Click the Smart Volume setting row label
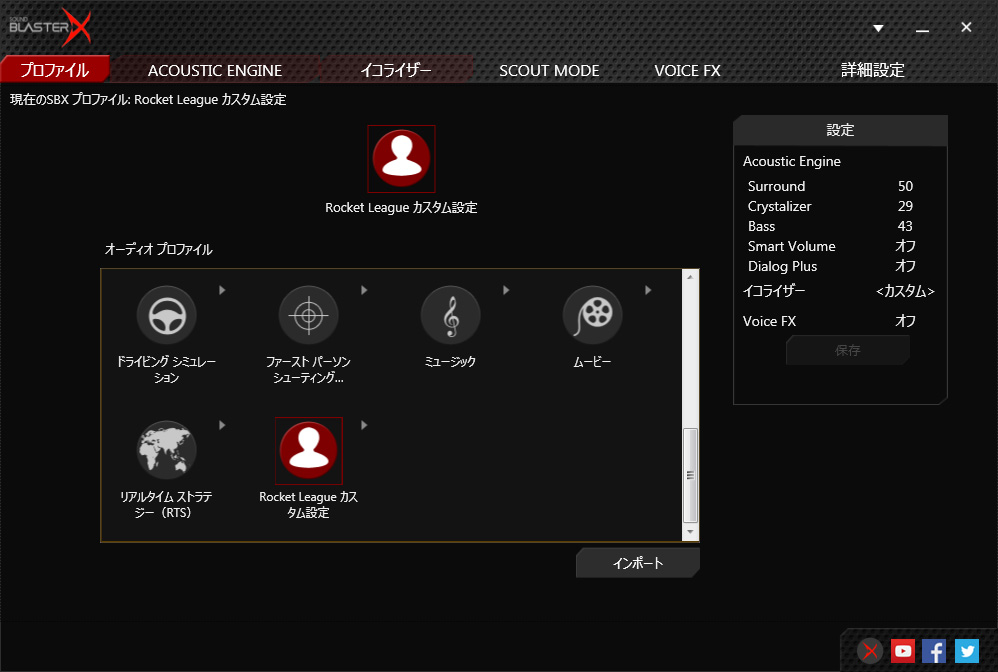 [791, 246]
